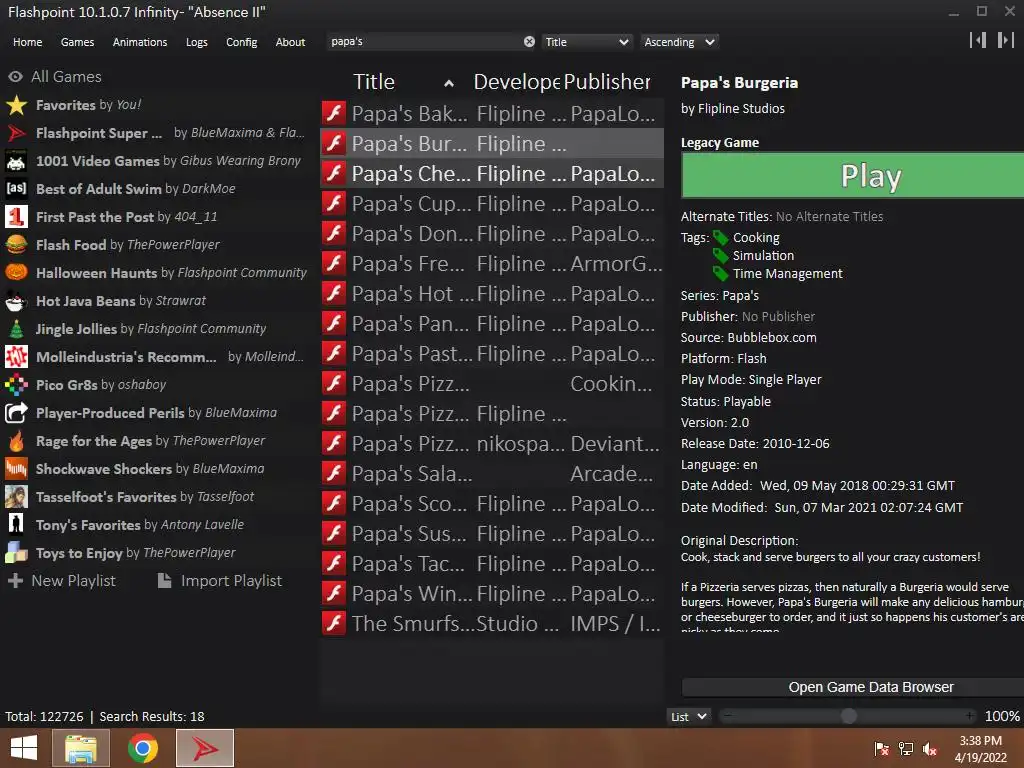Select the Papa's Pizz... nikospa... row
1024x768 pixels.
click(x=492, y=443)
